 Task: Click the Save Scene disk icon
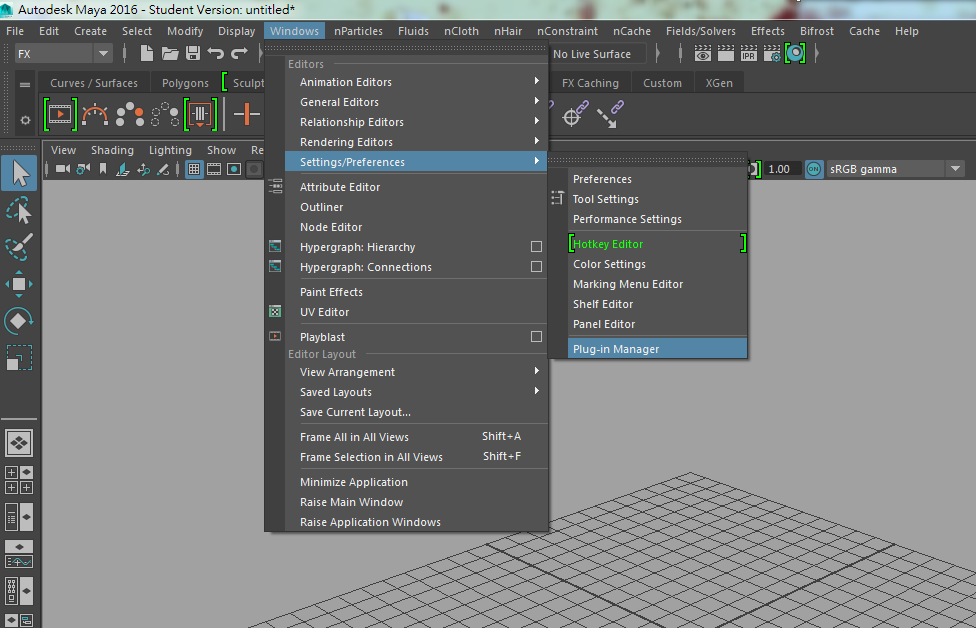click(x=193, y=54)
